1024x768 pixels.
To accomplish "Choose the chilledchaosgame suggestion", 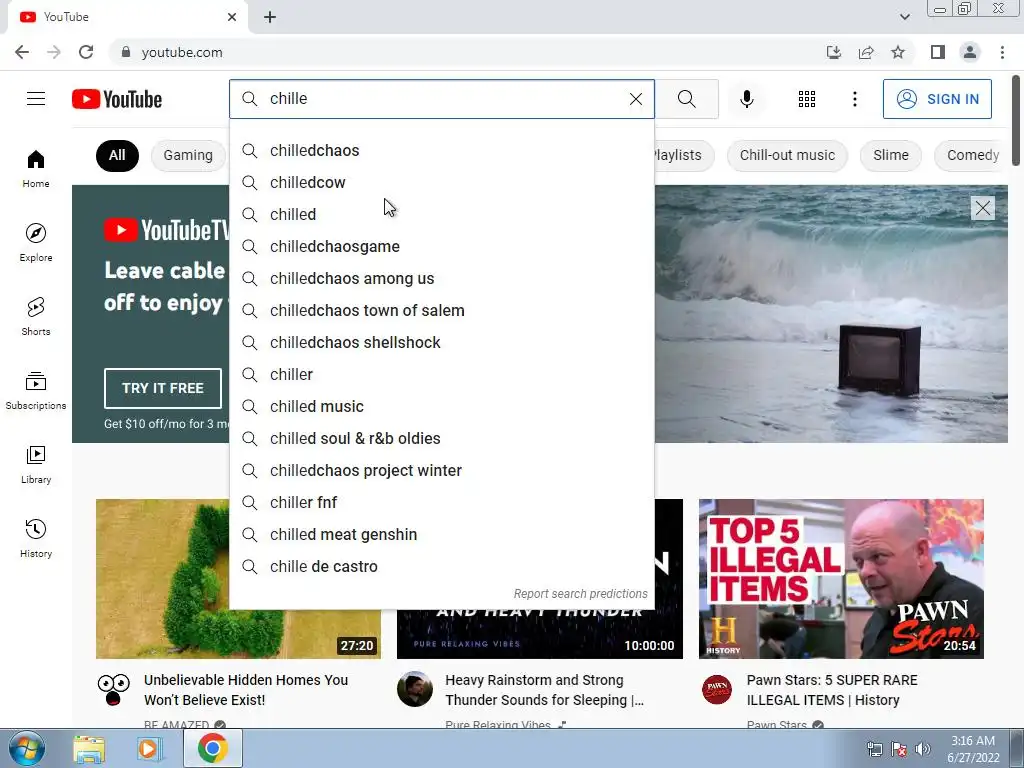I will [441, 246].
